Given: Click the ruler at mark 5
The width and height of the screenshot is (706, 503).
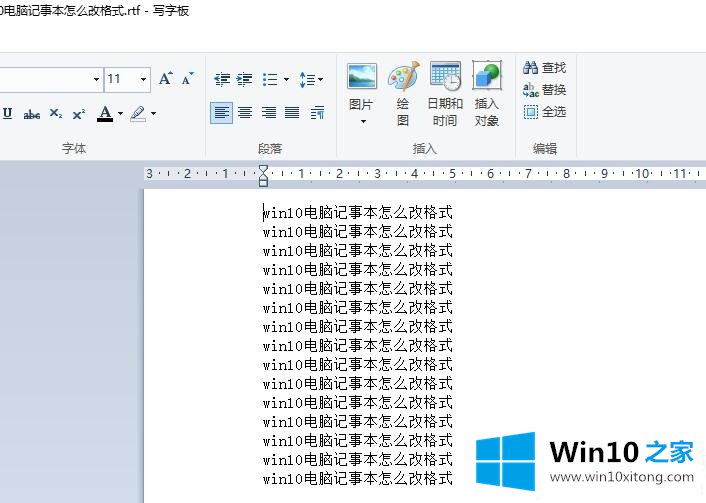Looking at the screenshot, I should tap(452, 173).
